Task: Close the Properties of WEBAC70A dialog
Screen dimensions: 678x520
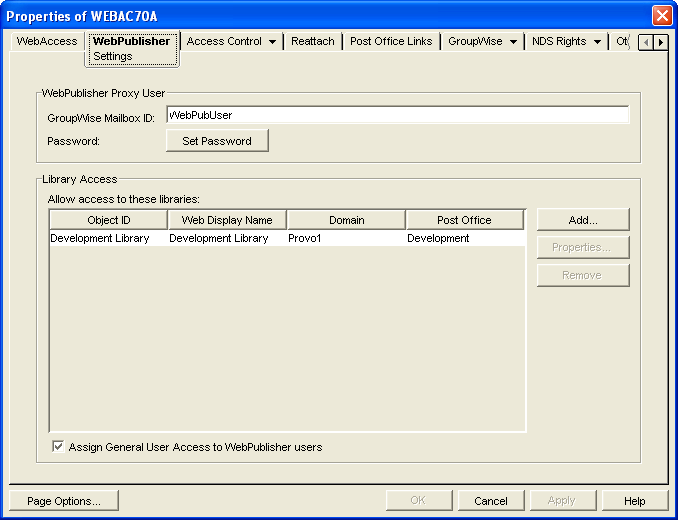Action: pos(662,16)
